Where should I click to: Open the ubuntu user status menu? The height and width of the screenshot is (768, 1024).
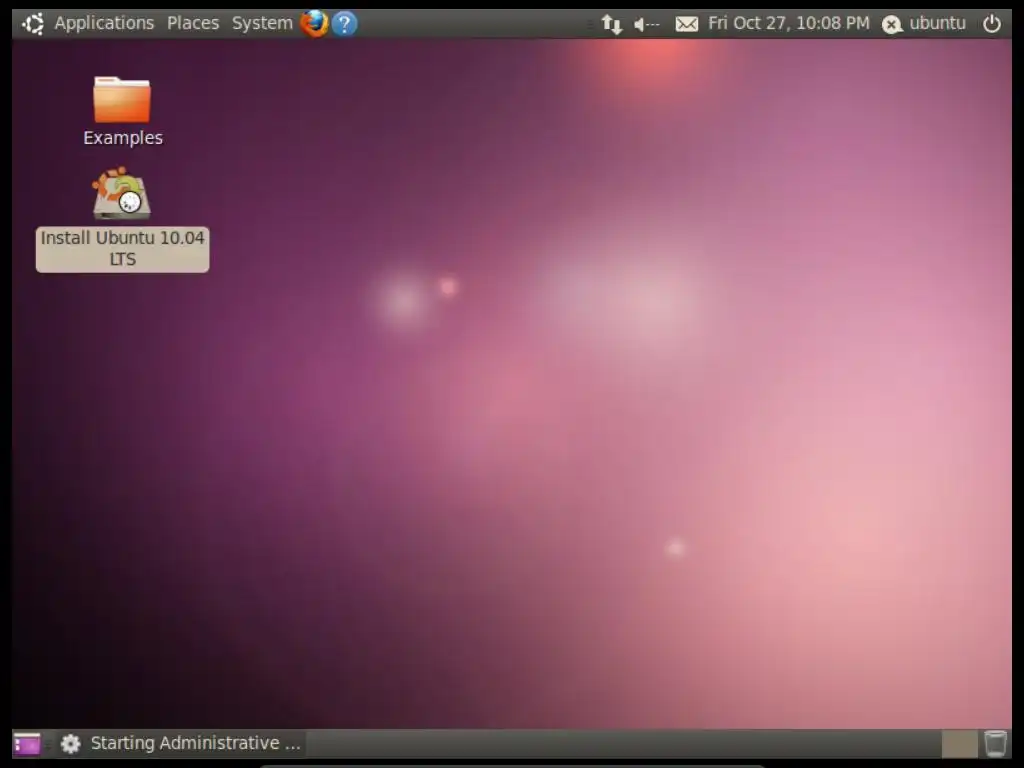pos(923,24)
